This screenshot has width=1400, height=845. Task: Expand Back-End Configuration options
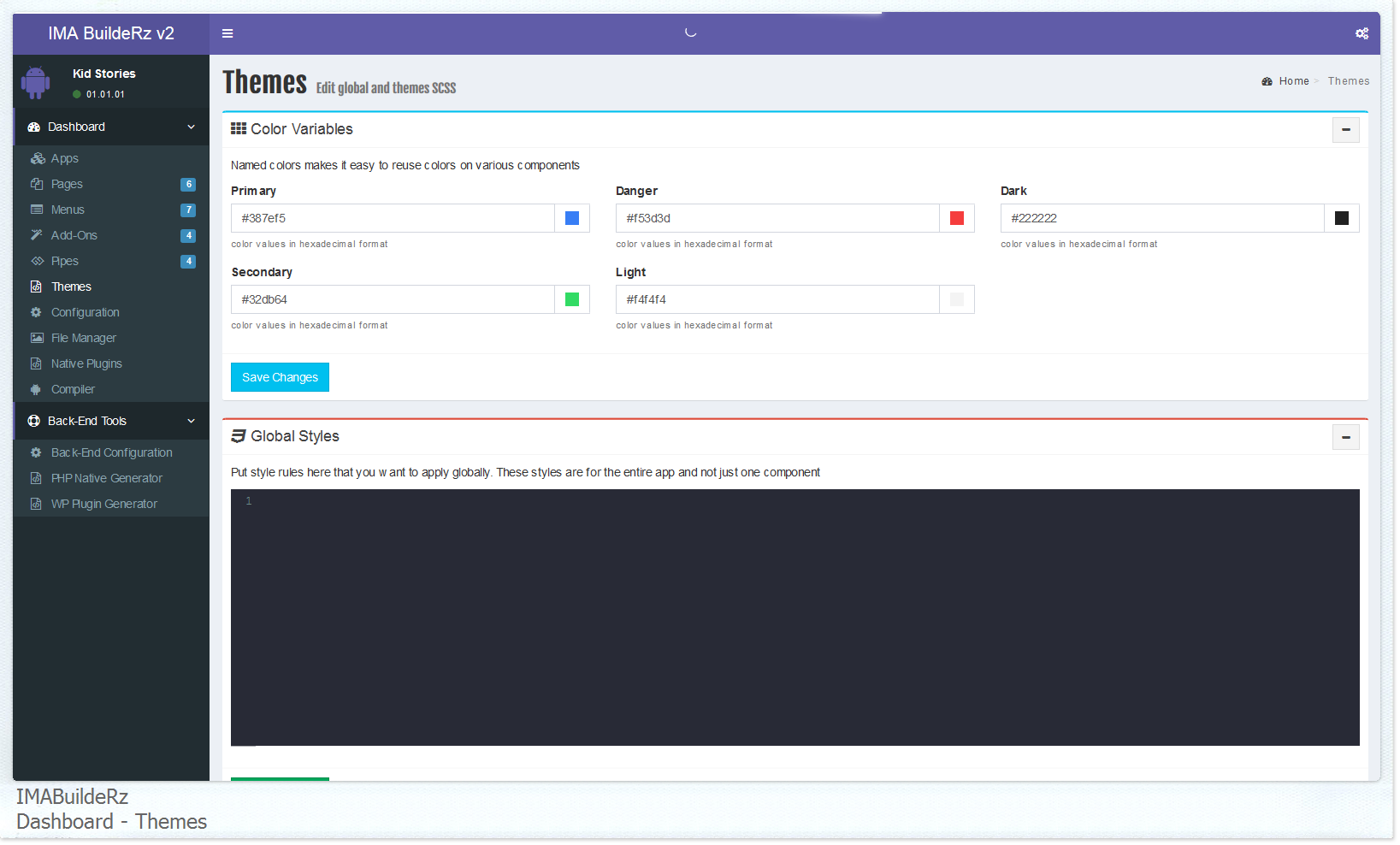pyautogui.click(x=109, y=452)
